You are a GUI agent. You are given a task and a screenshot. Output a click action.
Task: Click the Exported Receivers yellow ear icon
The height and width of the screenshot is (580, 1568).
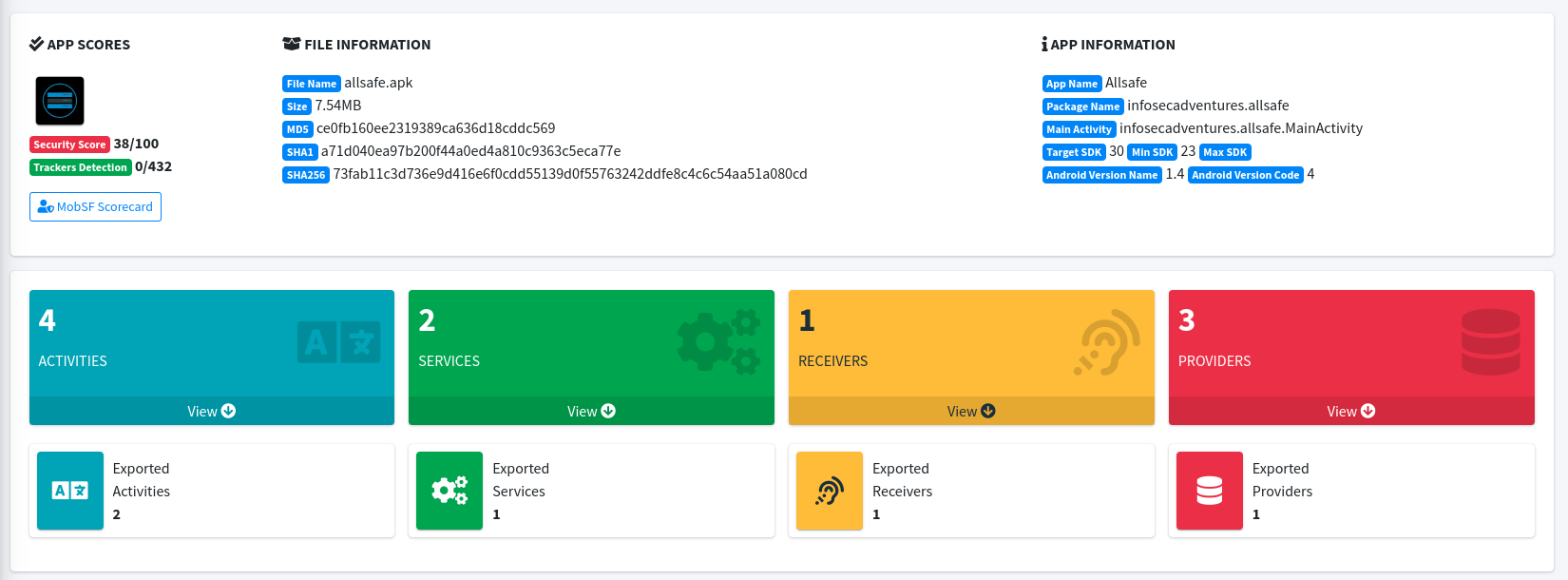pos(830,491)
